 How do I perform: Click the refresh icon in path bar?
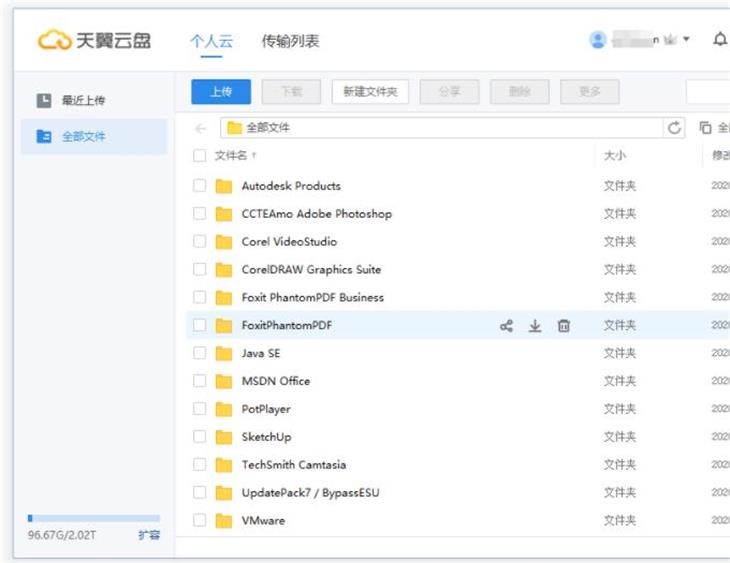click(674, 128)
